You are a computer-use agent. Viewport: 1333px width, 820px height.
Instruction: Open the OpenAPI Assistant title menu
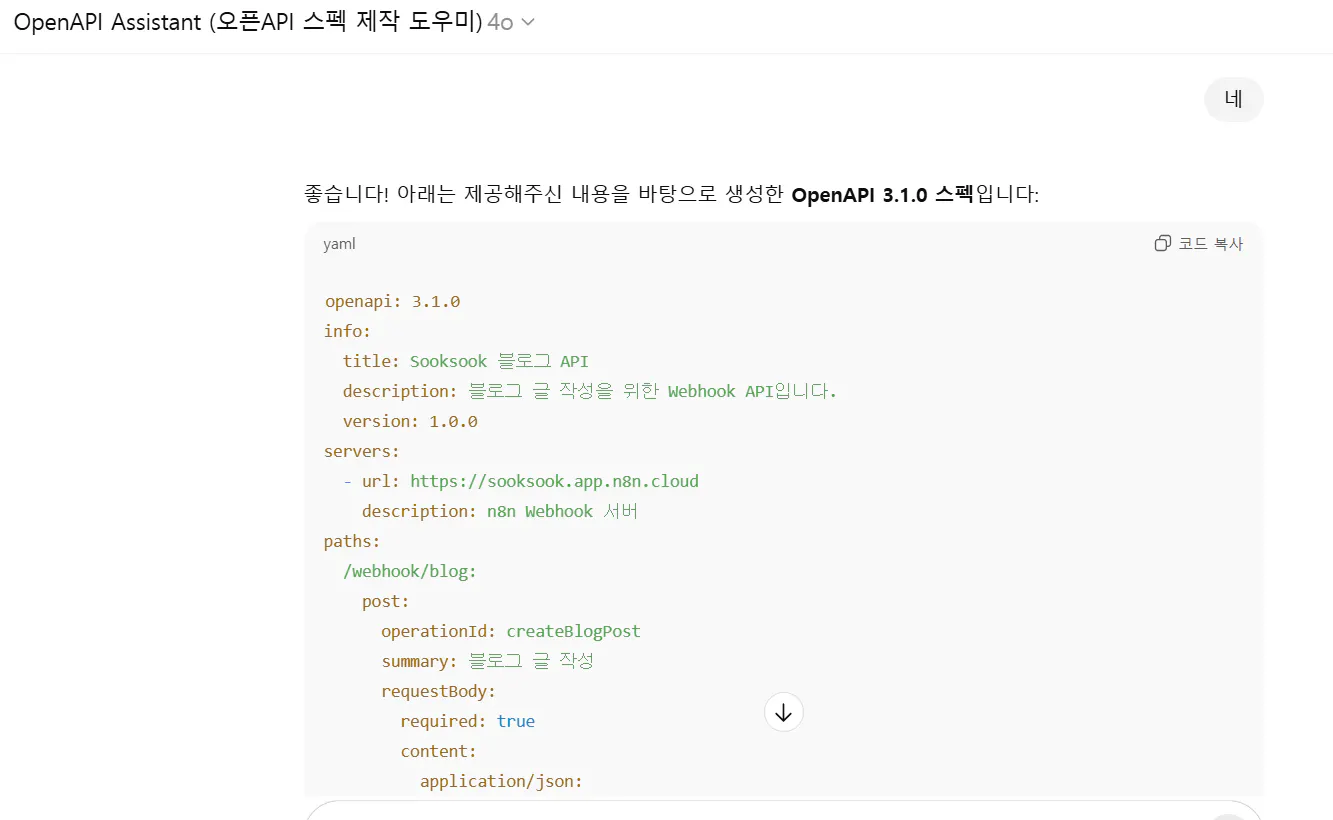click(x=248, y=22)
